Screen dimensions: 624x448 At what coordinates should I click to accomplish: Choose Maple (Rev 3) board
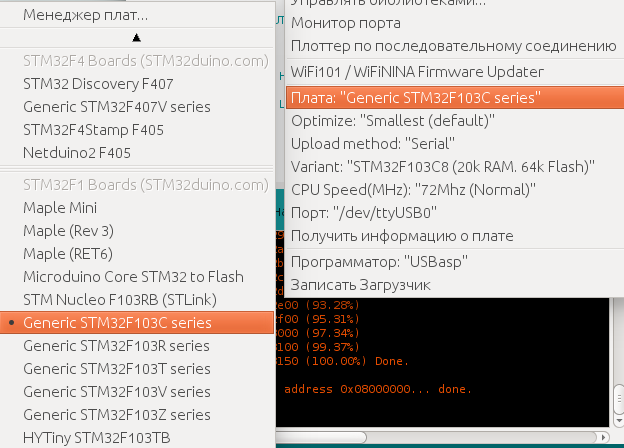click(68, 231)
